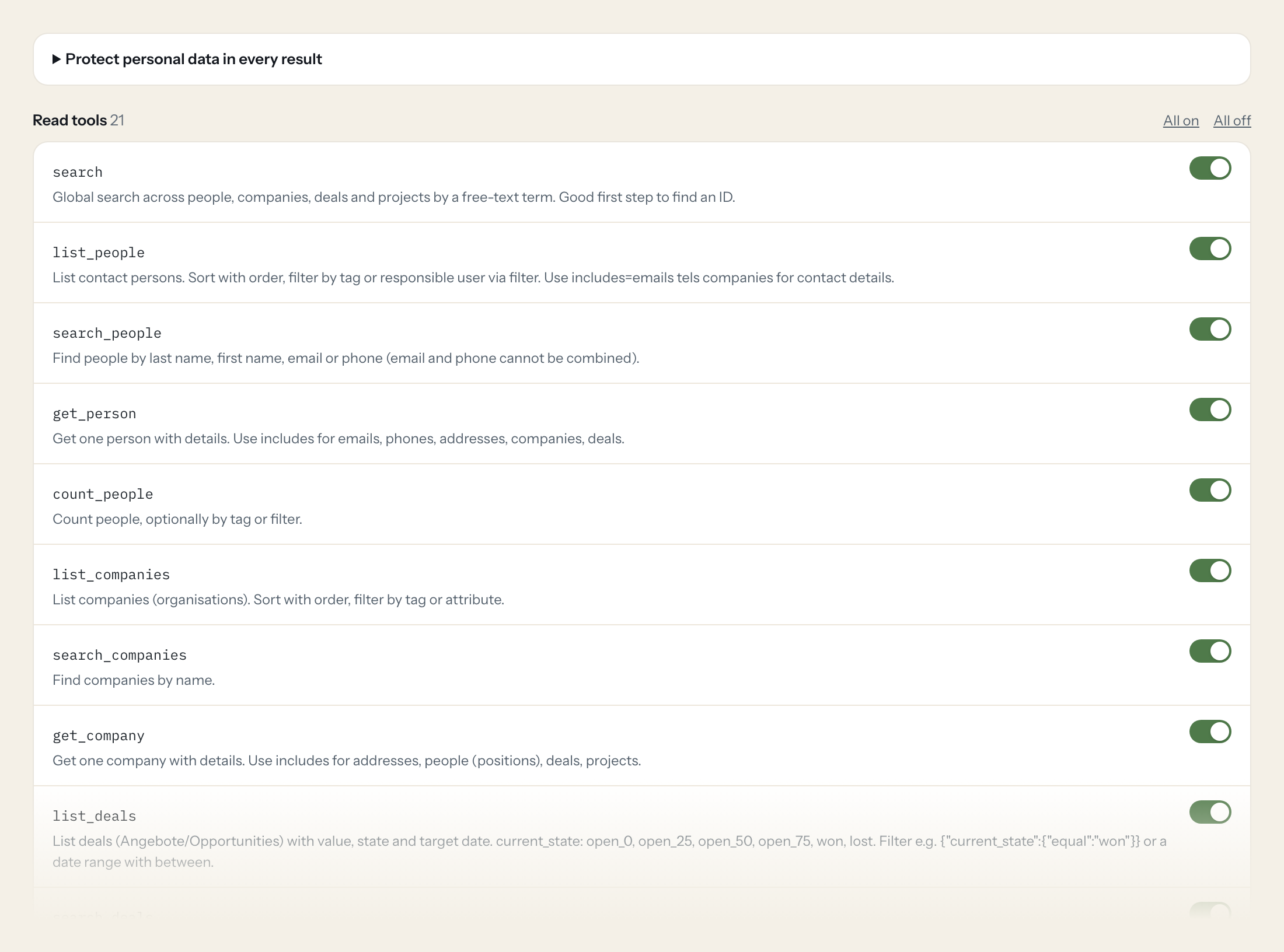The height and width of the screenshot is (952, 1284).
Task: Select the list_deals tool name
Action: tap(95, 816)
